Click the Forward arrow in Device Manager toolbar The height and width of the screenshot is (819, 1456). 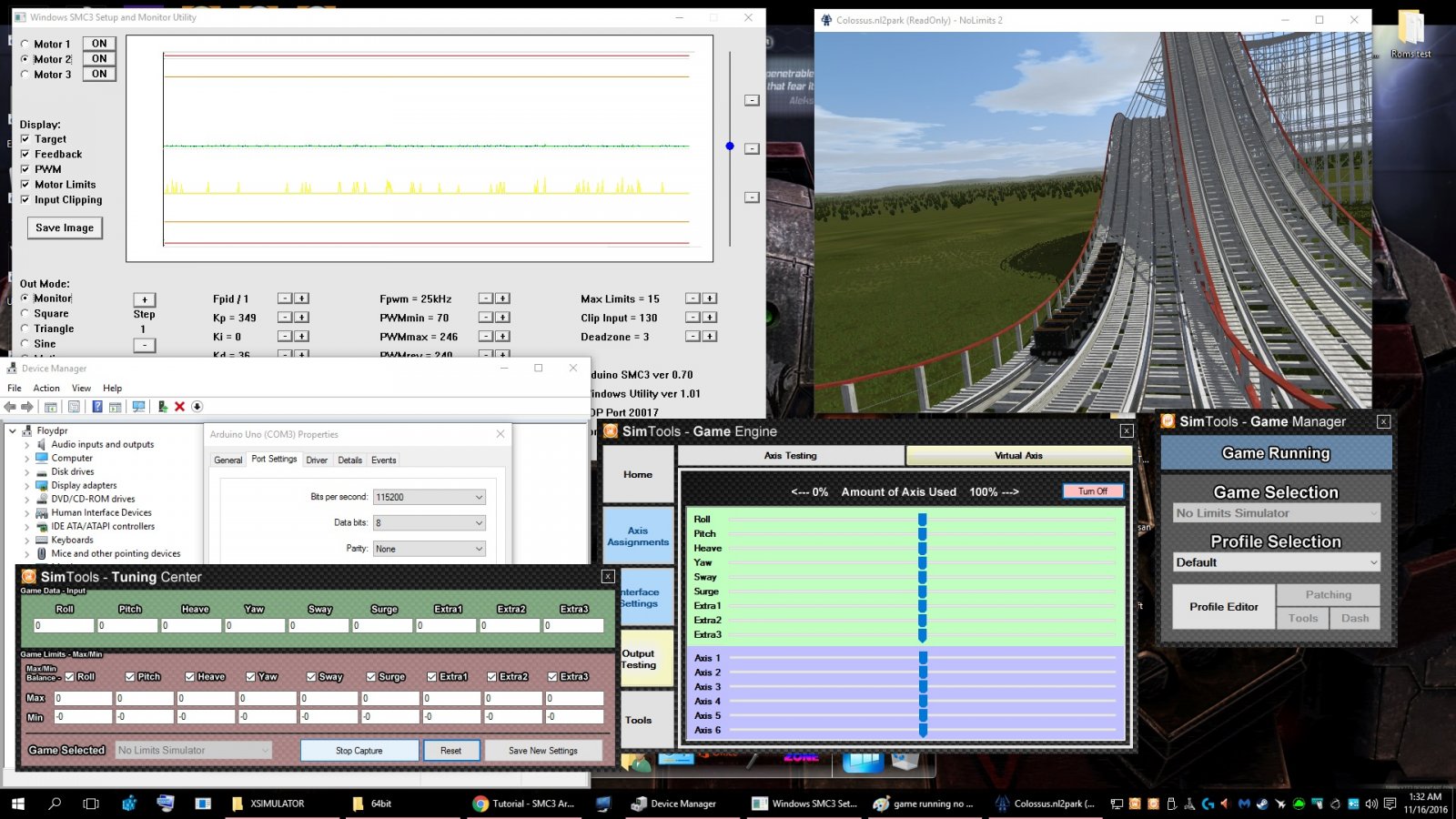(27, 407)
